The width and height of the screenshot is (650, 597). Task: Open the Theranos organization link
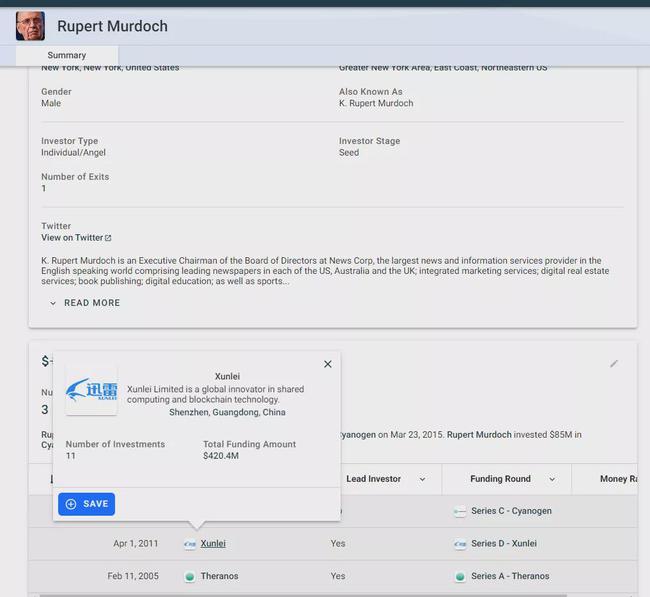220,576
